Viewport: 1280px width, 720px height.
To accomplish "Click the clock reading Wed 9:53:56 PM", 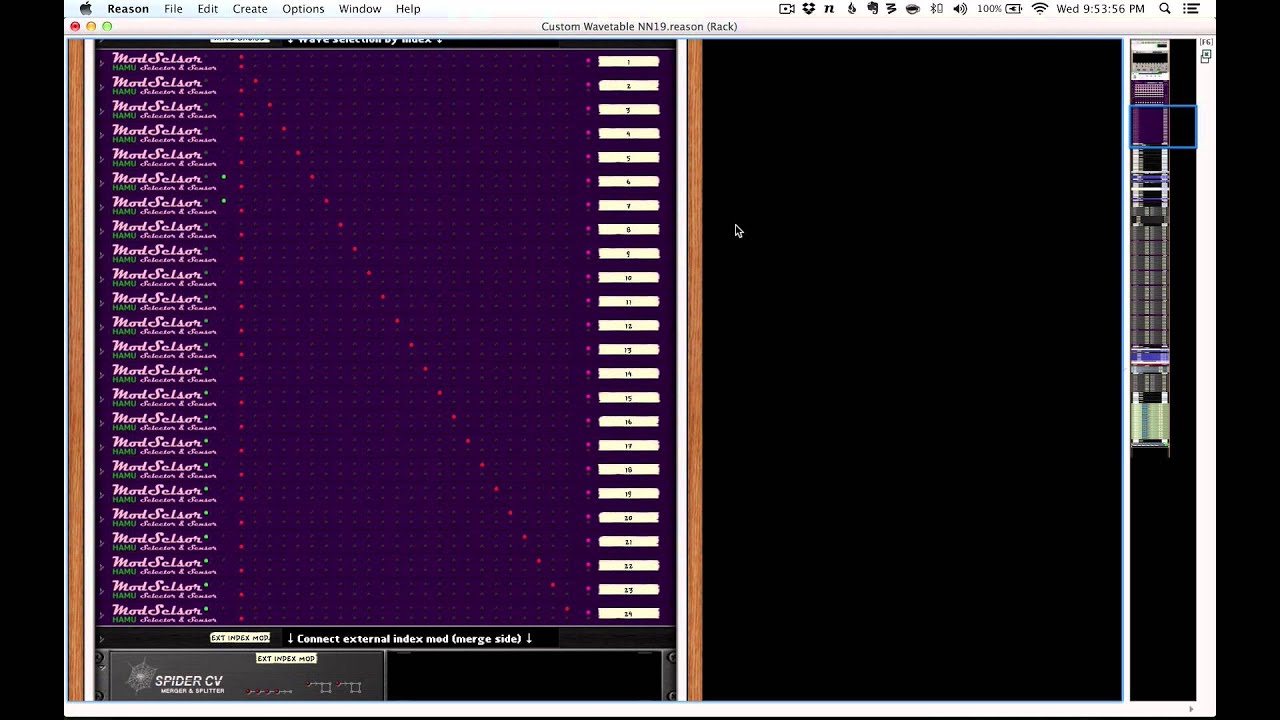I will click(x=1100, y=8).
